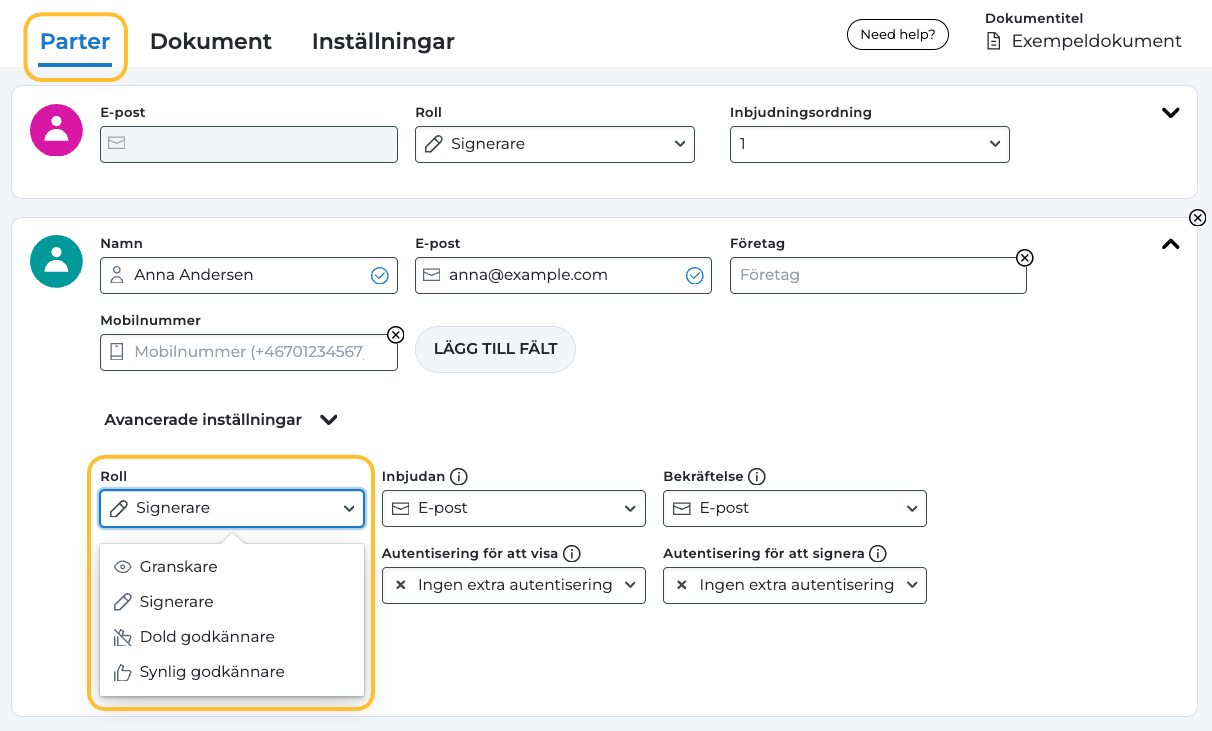
Task: Open the Bekräftelse E-post dropdown
Action: (794, 508)
